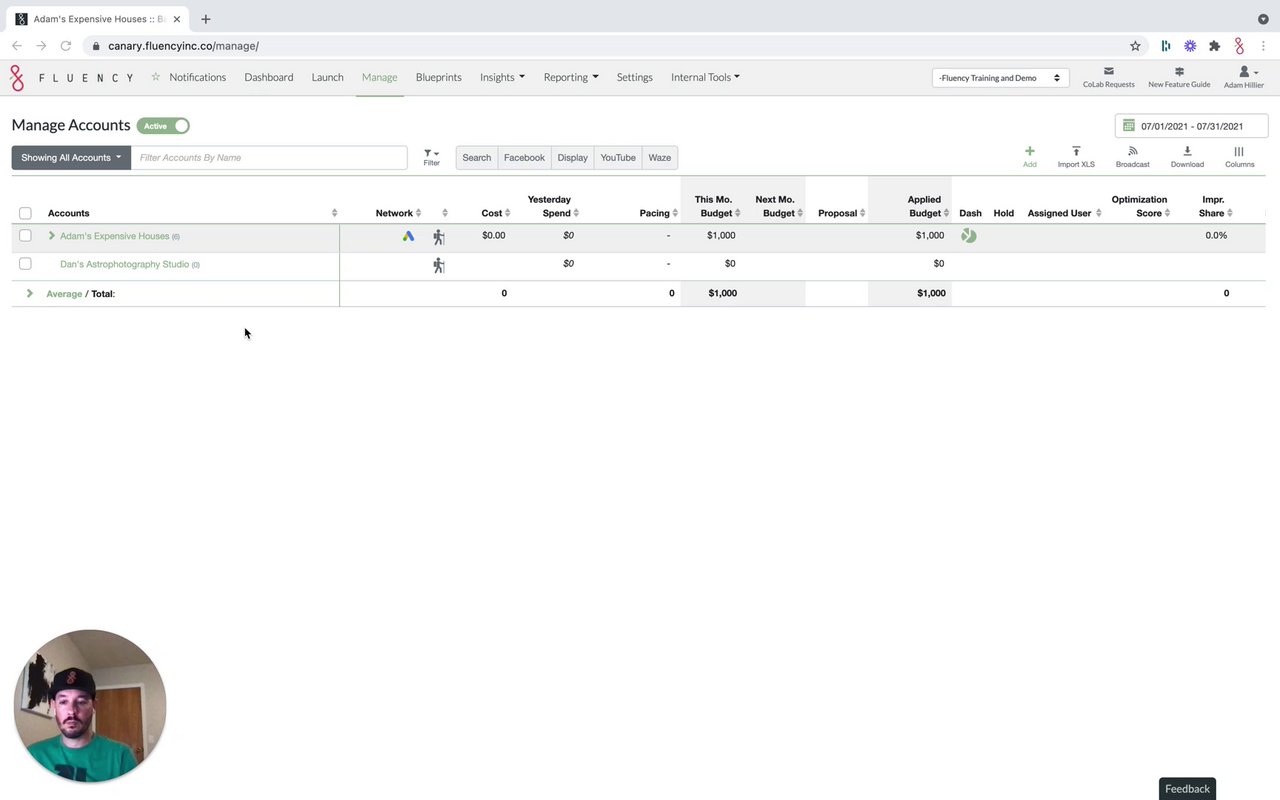Go back in browser history
The height and width of the screenshot is (800, 1280).
point(17,46)
